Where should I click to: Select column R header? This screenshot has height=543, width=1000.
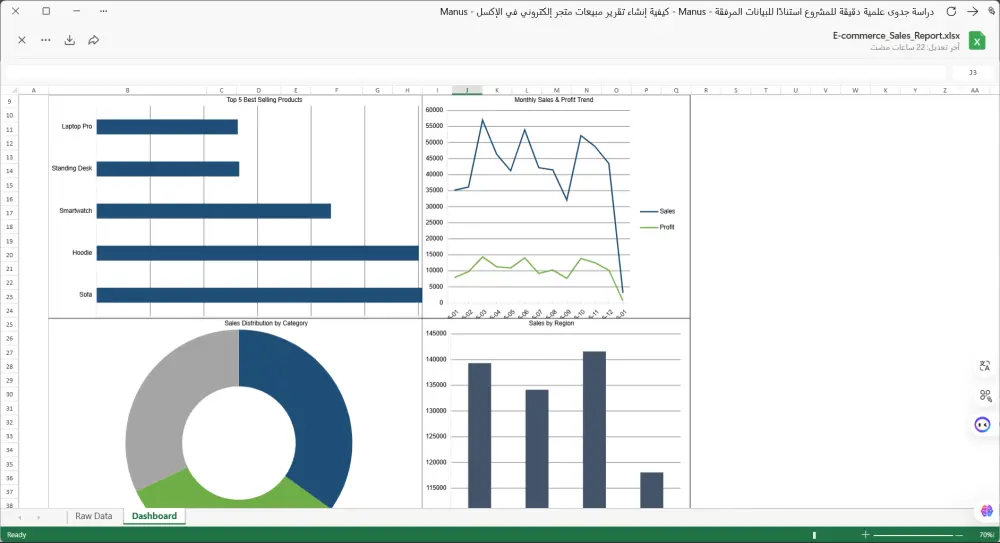pyautogui.click(x=705, y=90)
